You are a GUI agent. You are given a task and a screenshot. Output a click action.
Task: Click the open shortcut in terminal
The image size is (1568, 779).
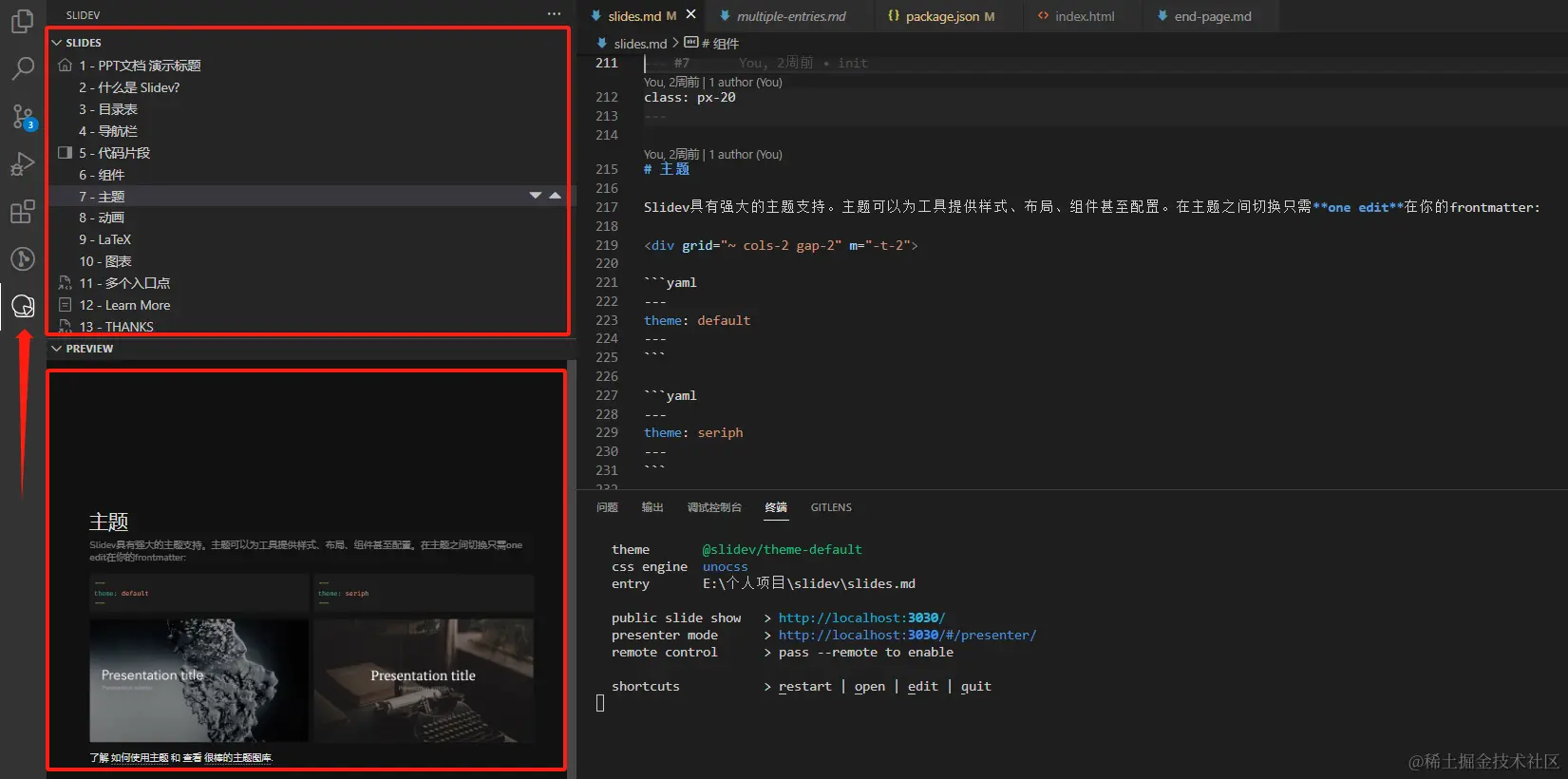870,687
